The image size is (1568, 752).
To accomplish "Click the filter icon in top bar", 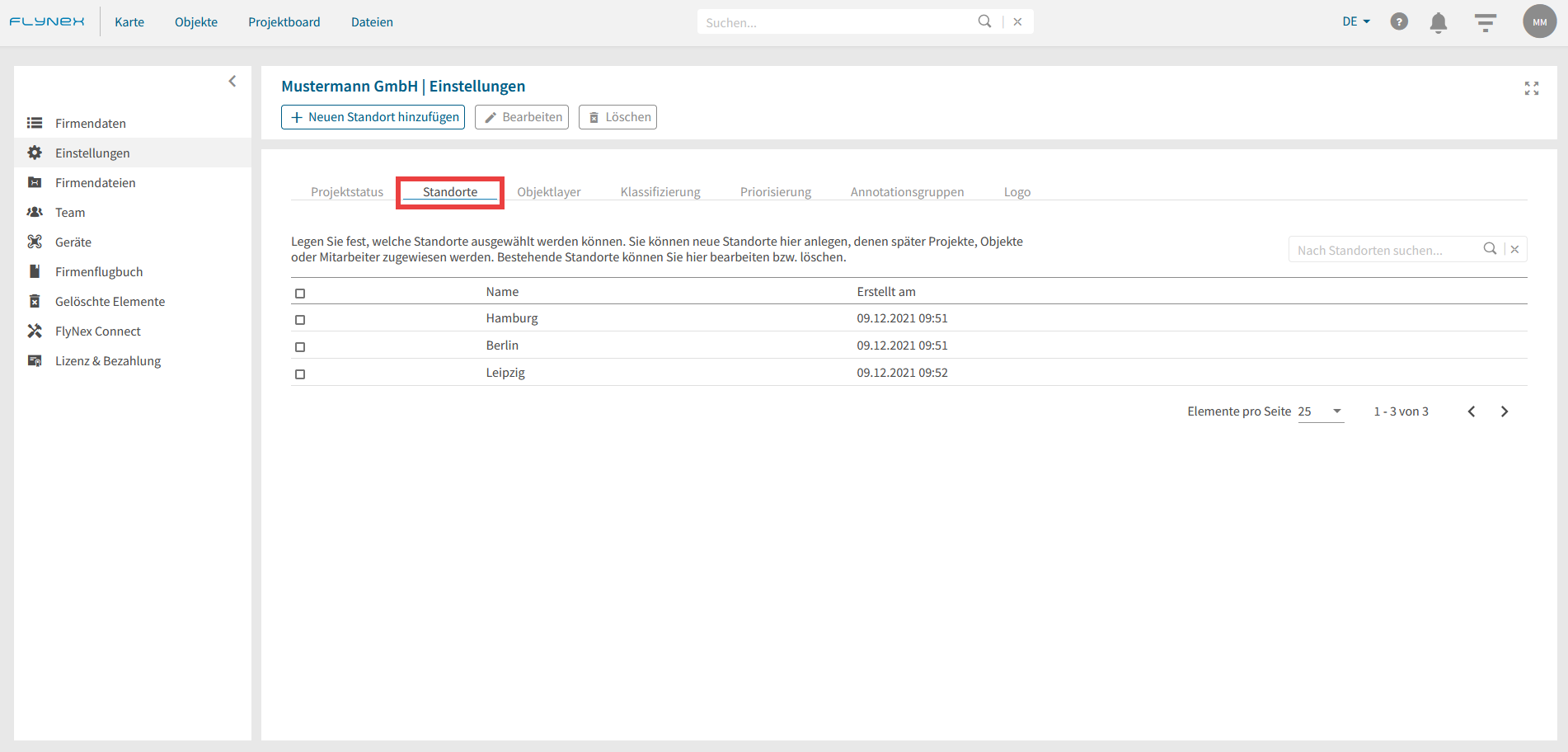I will tap(1485, 22).
